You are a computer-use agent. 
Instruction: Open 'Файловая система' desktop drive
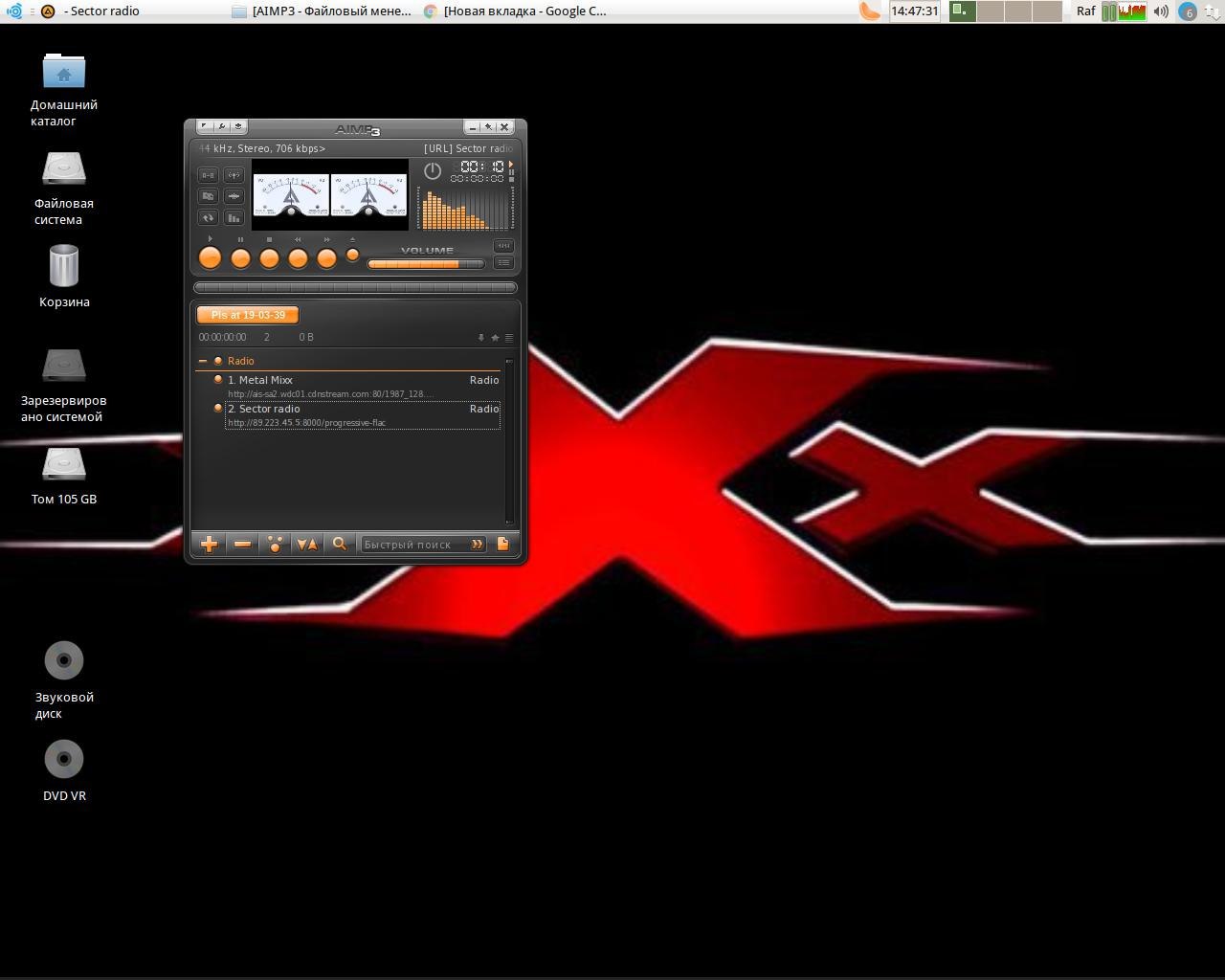(64, 189)
